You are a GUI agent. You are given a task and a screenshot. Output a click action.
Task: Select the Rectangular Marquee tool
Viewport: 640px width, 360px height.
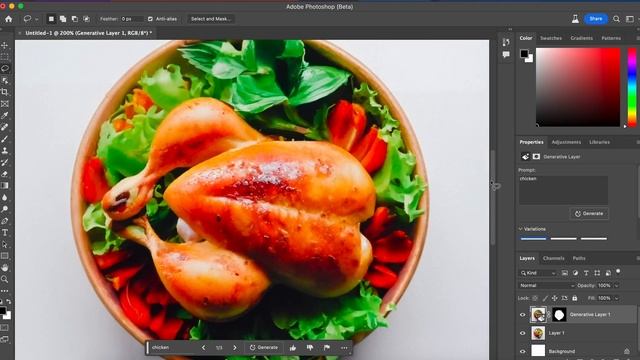pyautogui.click(x=5, y=57)
